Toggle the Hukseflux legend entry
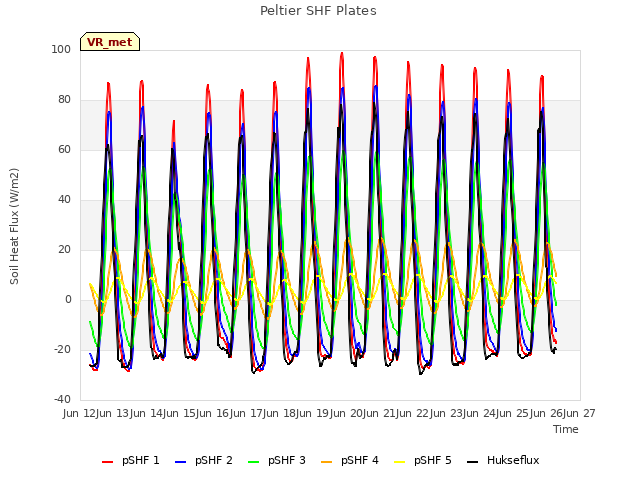Screen dimensions: 640x480 click(503, 460)
